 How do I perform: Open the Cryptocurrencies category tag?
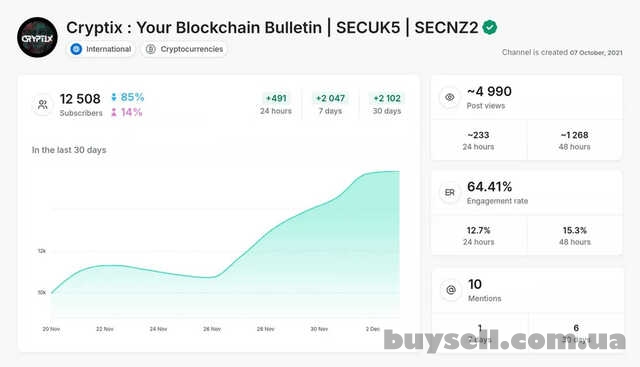pyautogui.click(x=184, y=49)
